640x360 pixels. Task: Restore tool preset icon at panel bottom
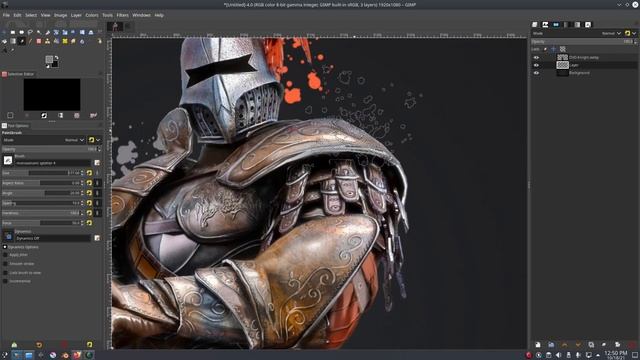(39, 344)
